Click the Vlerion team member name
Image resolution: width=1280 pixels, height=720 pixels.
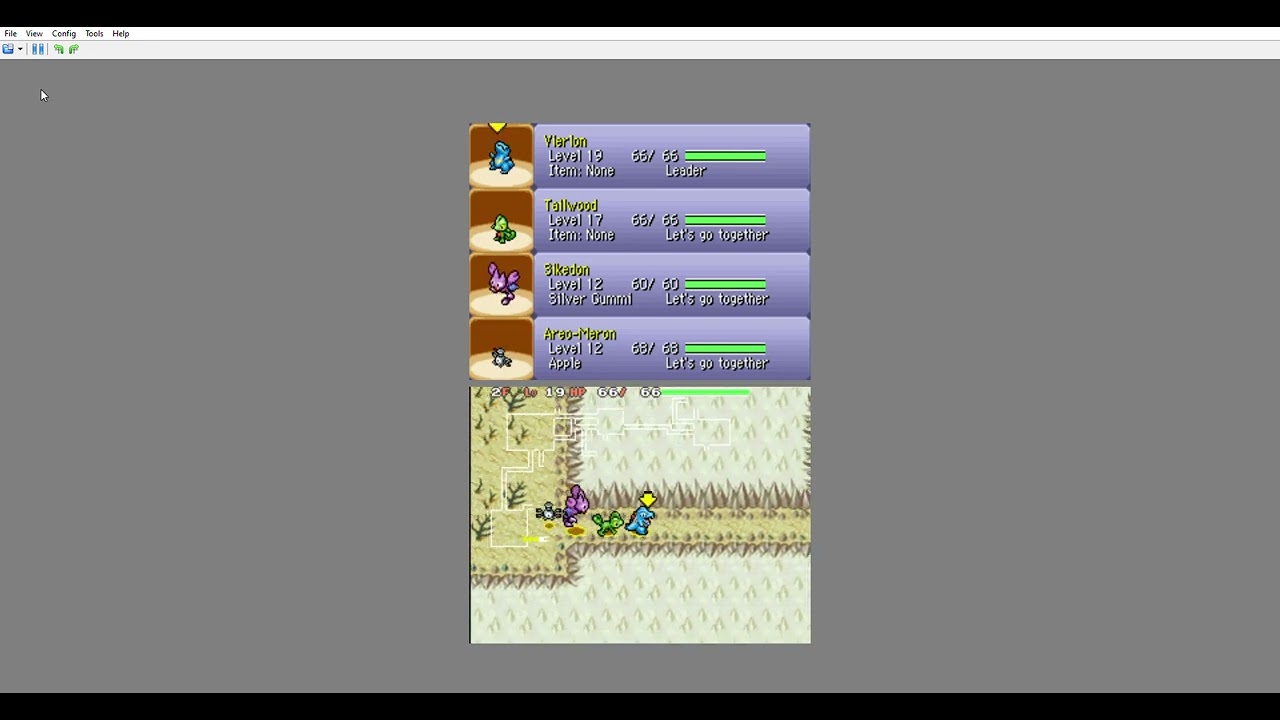pyautogui.click(x=566, y=142)
